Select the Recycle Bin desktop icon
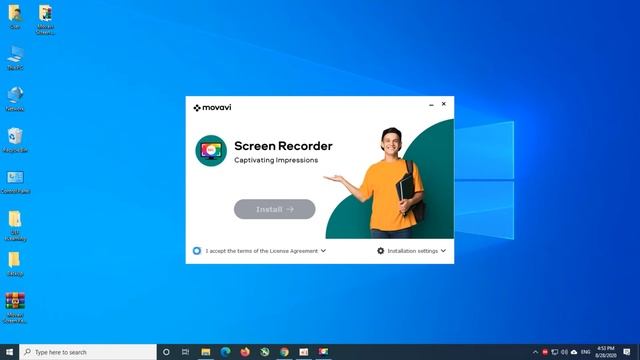The height and width of the screenshot is (360, 640). (15, 140)
